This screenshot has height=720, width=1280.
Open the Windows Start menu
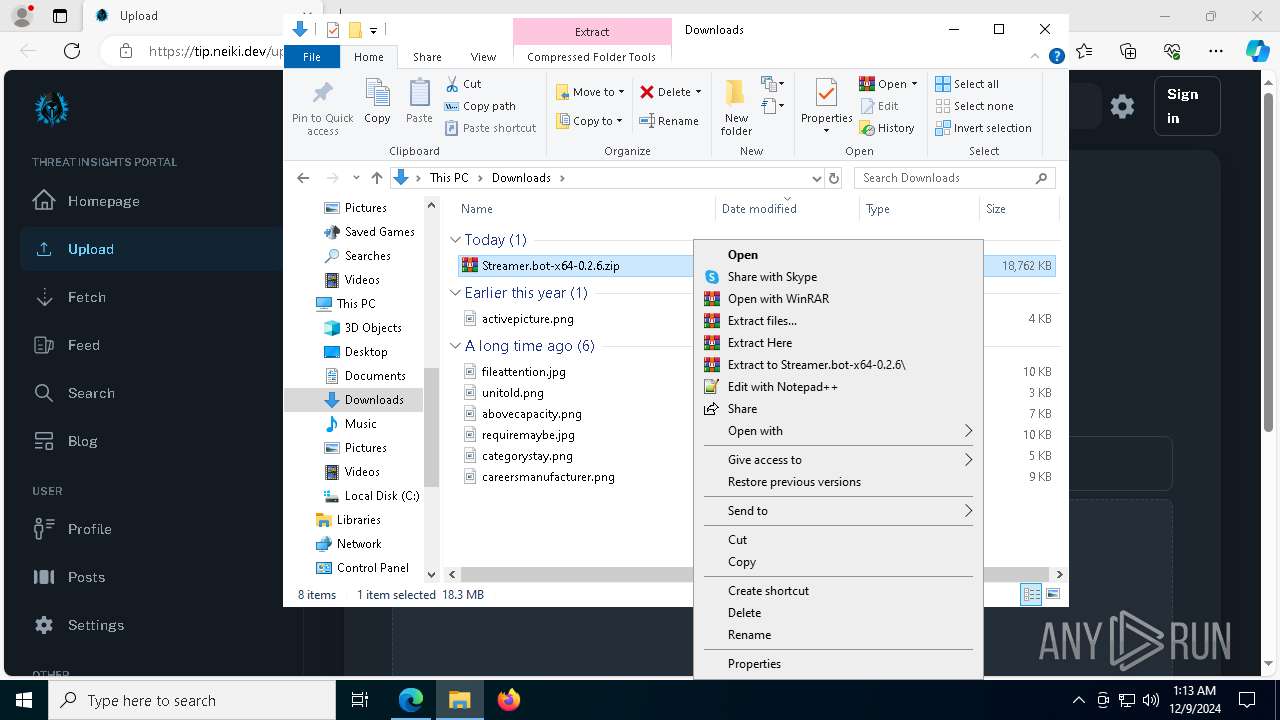[x=24, y=700]
